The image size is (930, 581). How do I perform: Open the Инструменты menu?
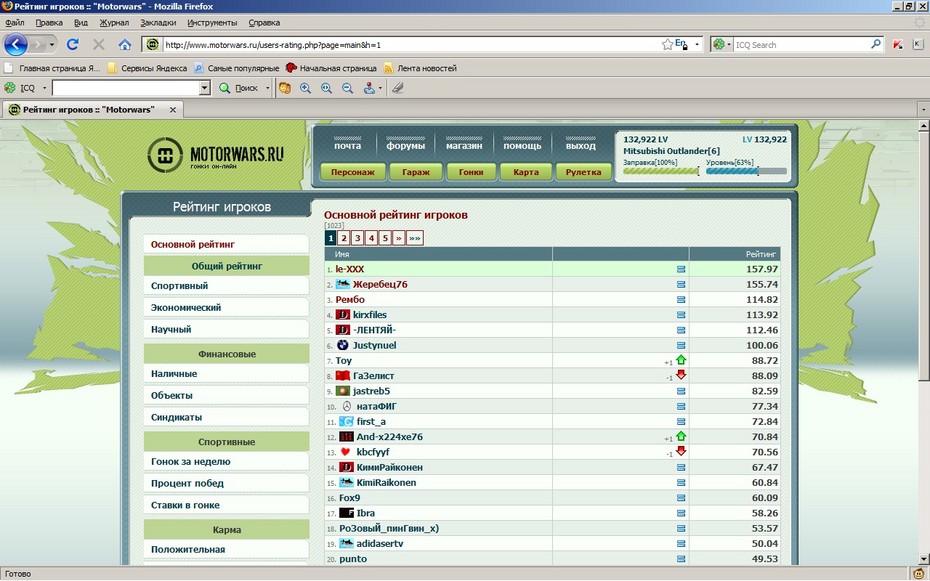212,22
